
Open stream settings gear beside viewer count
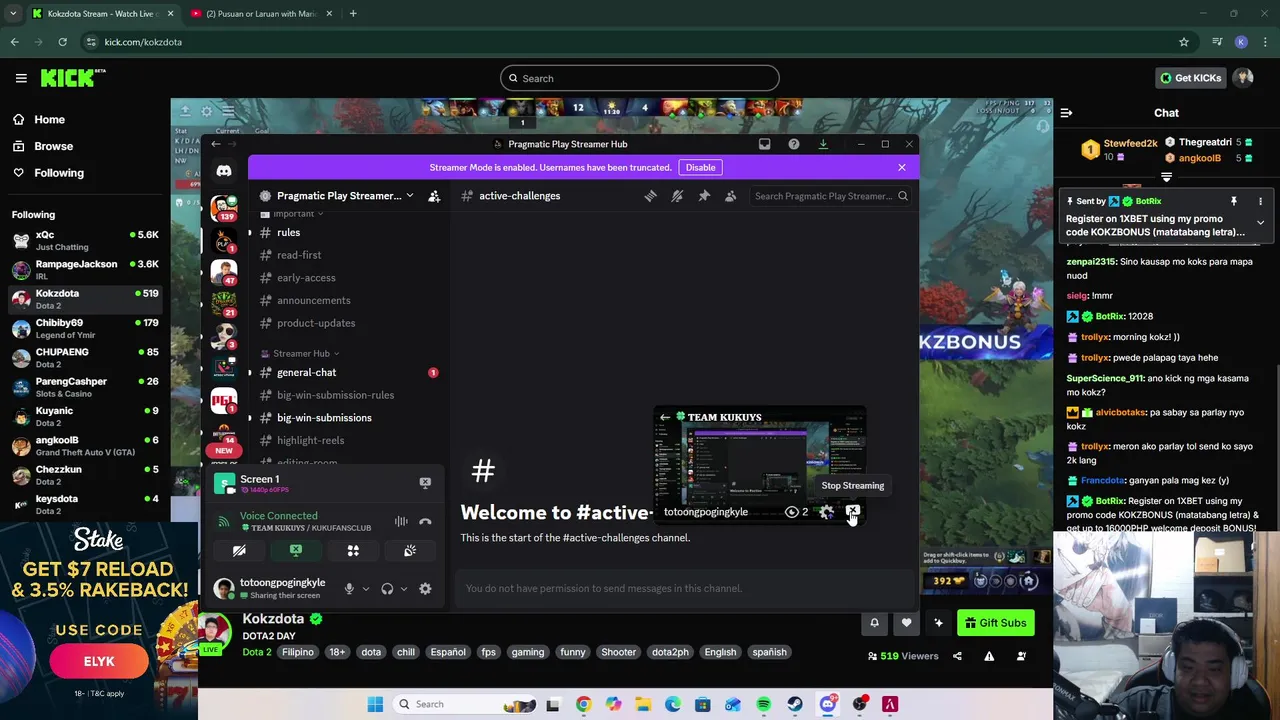tap(827, 512)
